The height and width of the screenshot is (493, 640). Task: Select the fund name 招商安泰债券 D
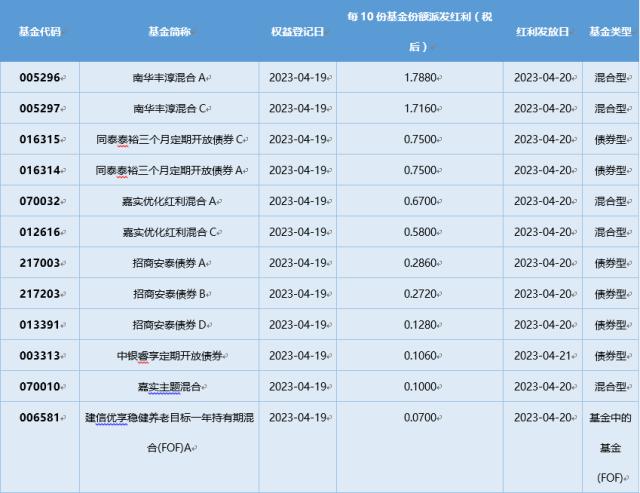(169, 325)
